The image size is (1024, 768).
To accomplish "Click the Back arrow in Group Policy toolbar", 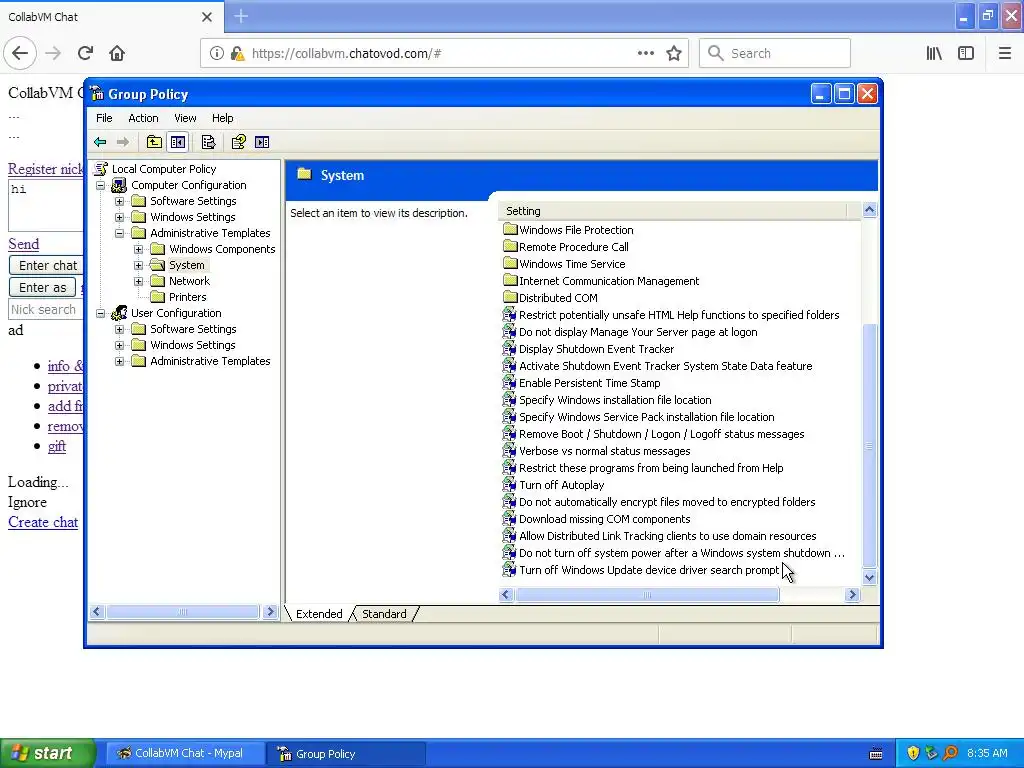I will (x=100, y=142).
